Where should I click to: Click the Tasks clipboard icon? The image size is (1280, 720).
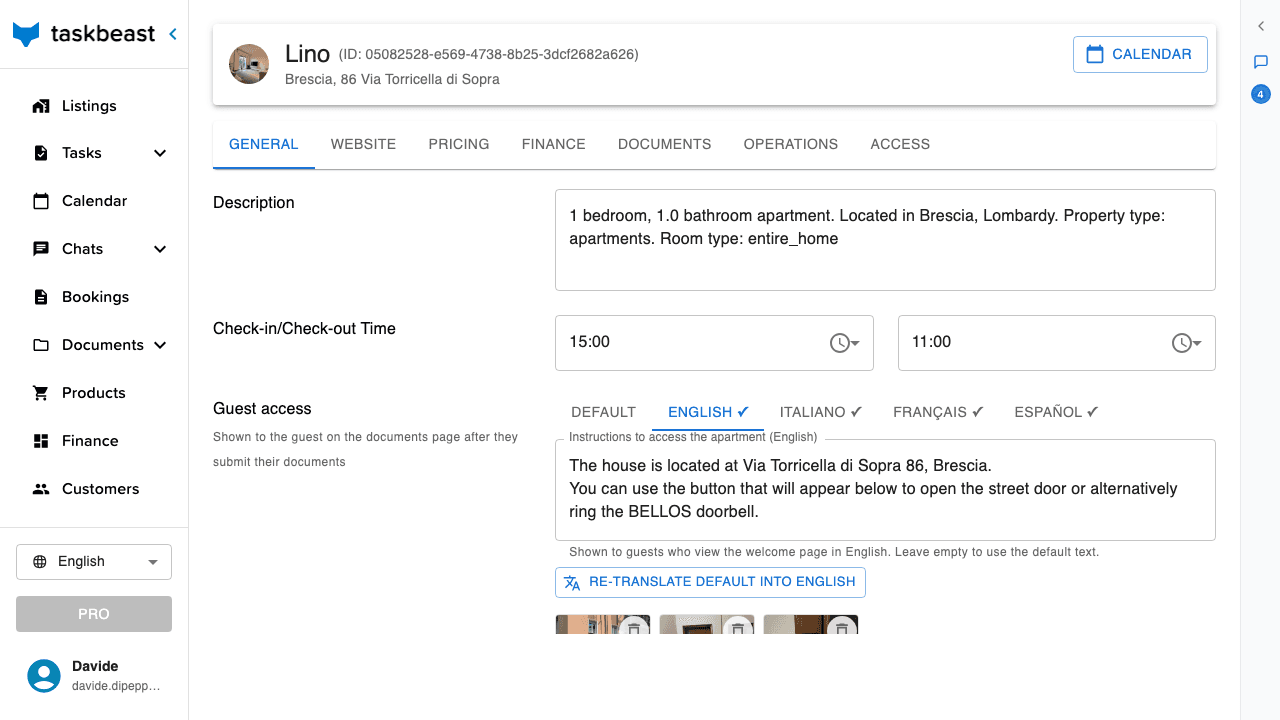41,153
